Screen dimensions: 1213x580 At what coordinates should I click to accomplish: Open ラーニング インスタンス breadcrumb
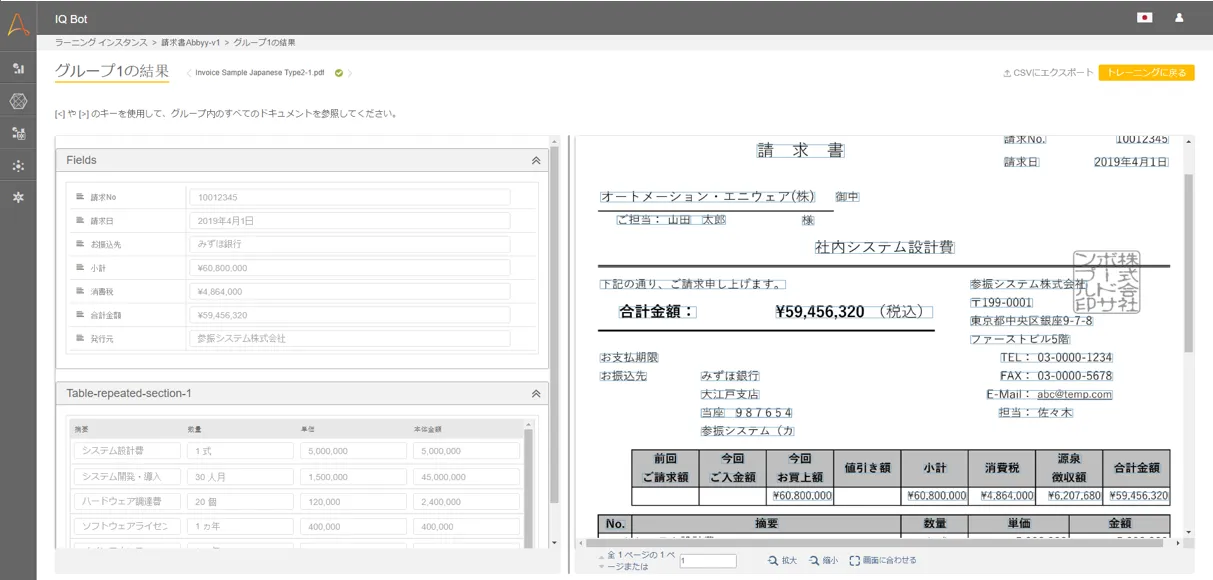click(101, 43)
